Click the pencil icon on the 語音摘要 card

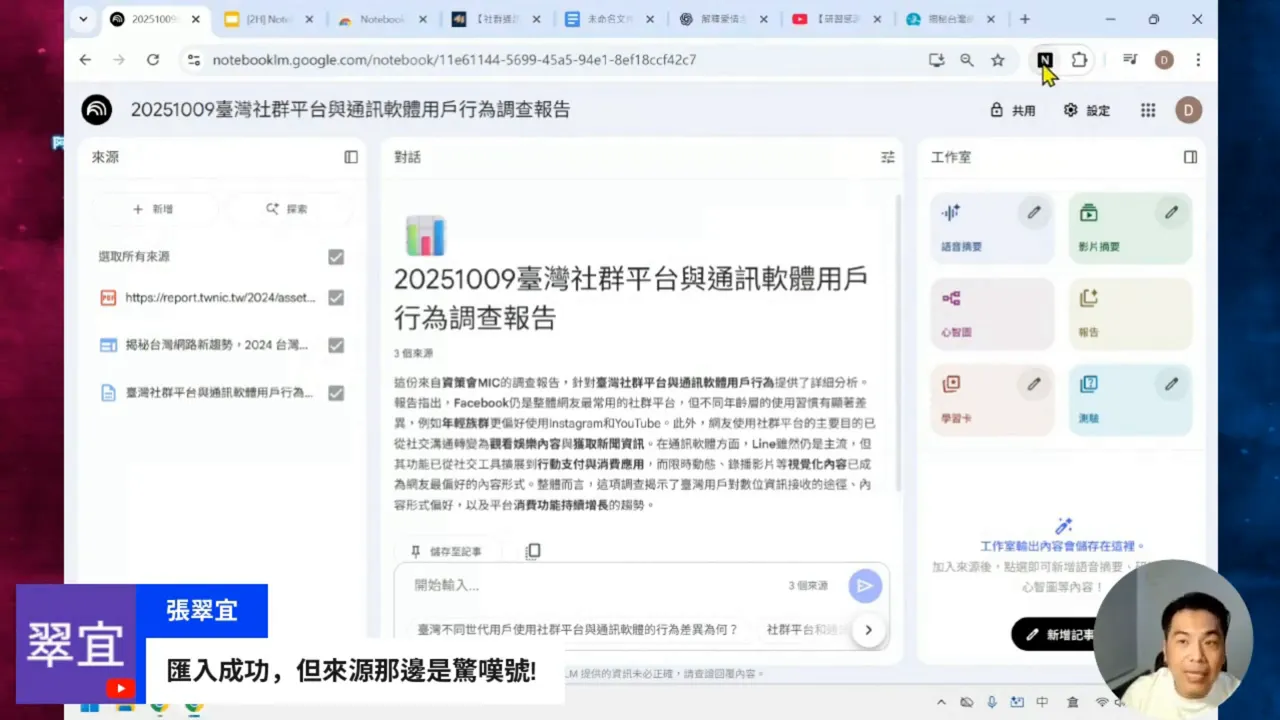click(1034, 212)
